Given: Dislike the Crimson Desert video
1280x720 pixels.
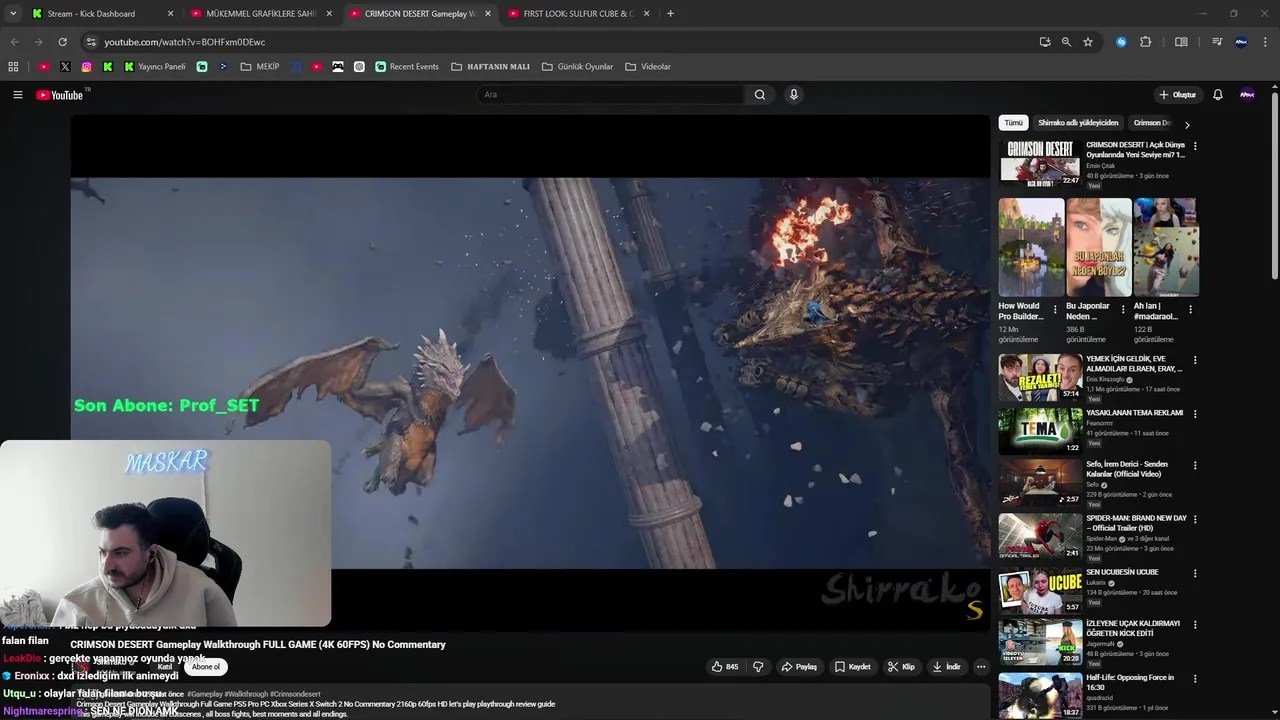Looking at the screenshot, I should pyautogui.click(x=758, y=667).
